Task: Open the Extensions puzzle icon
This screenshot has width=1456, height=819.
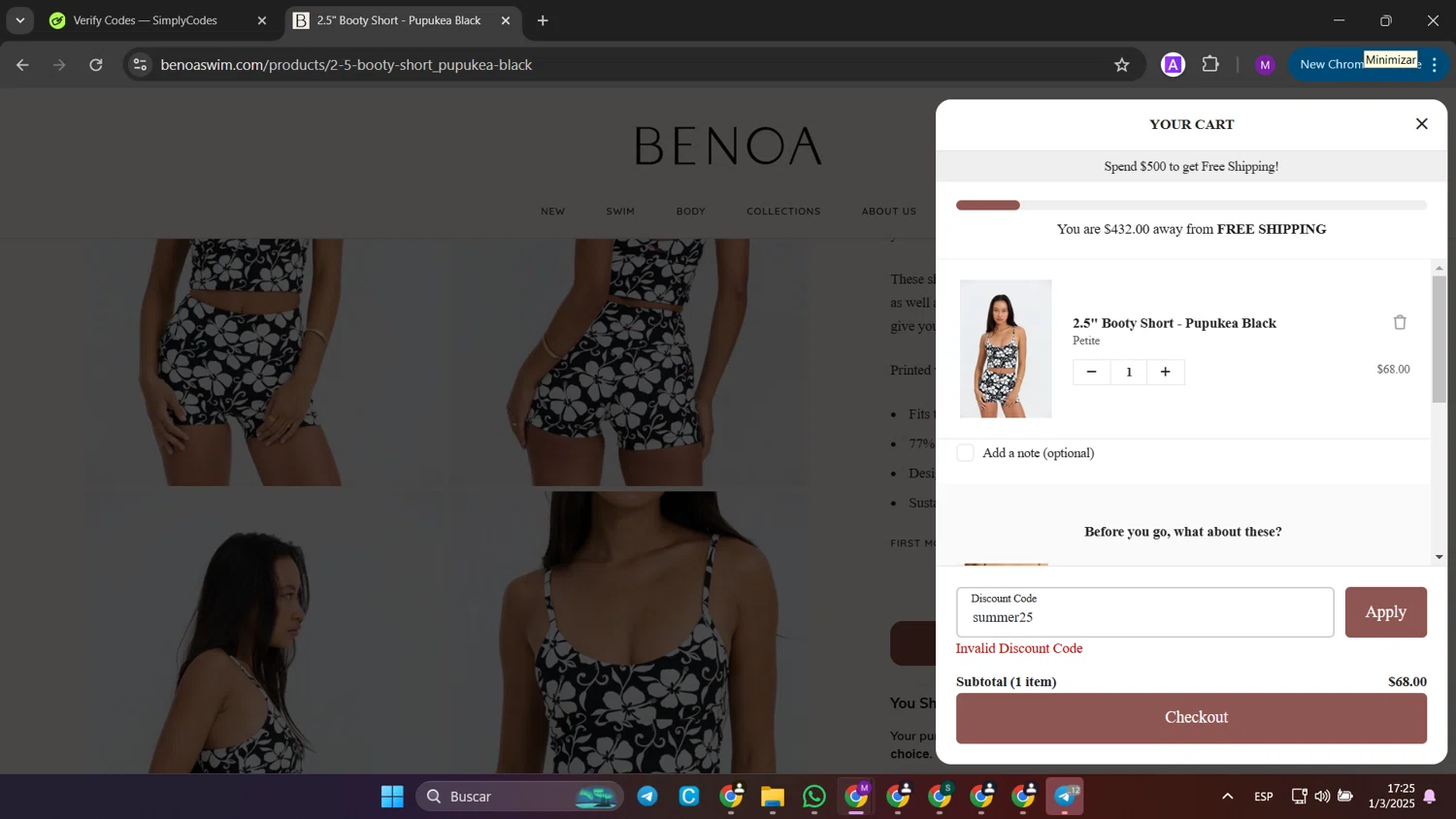Action: 1210,65
